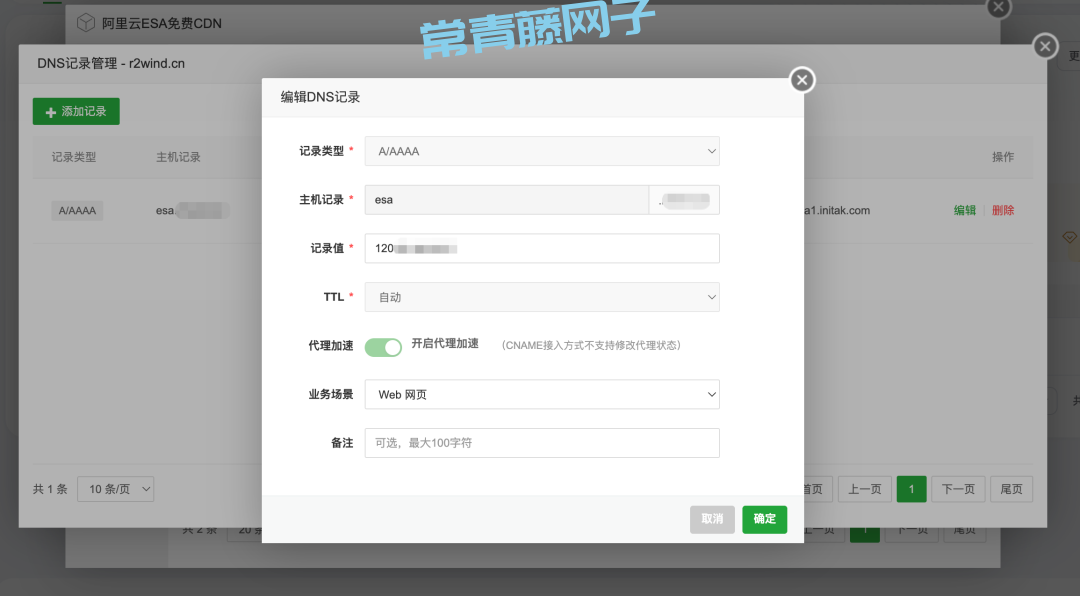Screen dimensions: 1080x596
Task: Open the 10 条/页 page size selector
Action: (118, 489)
